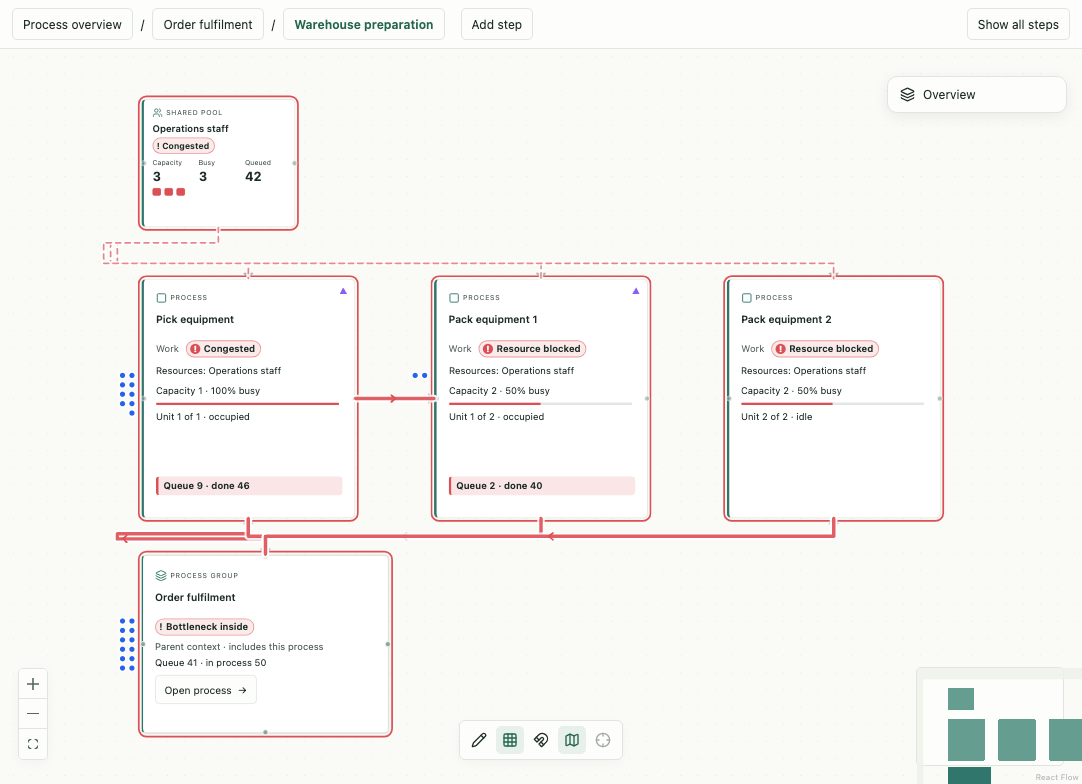Toggle the magnet snap tool
The width and height of the screenshot is (1082, 784).
(541, 740)
